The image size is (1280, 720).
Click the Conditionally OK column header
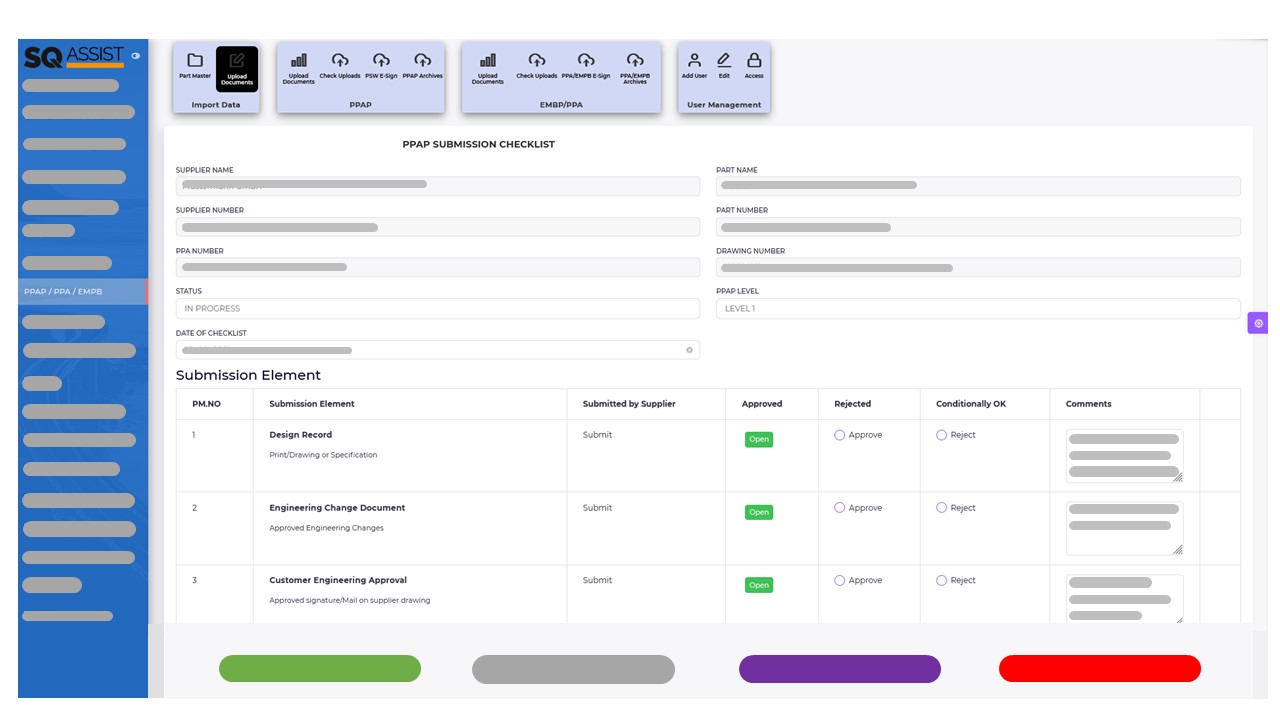(971, 404)
